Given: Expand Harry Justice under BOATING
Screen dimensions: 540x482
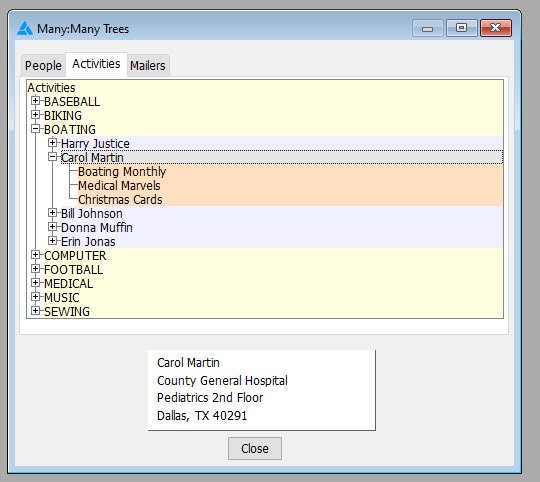Looking at the screenshot, I should (x=52, y=143).
